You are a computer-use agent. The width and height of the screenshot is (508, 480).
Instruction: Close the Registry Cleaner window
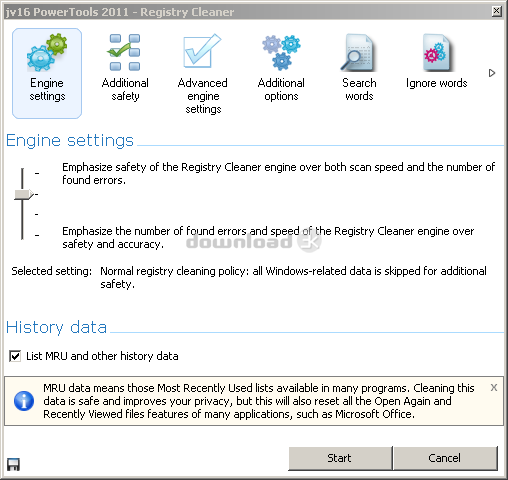click(496, 11)
